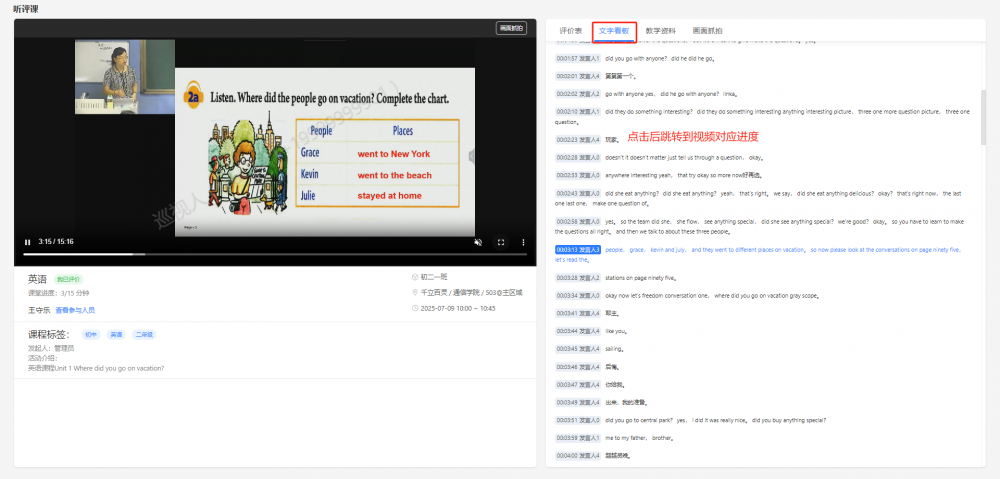Enter fullscreen video mode
The height and width of the screenshot is (479, 1000).
tap(501, 242)
